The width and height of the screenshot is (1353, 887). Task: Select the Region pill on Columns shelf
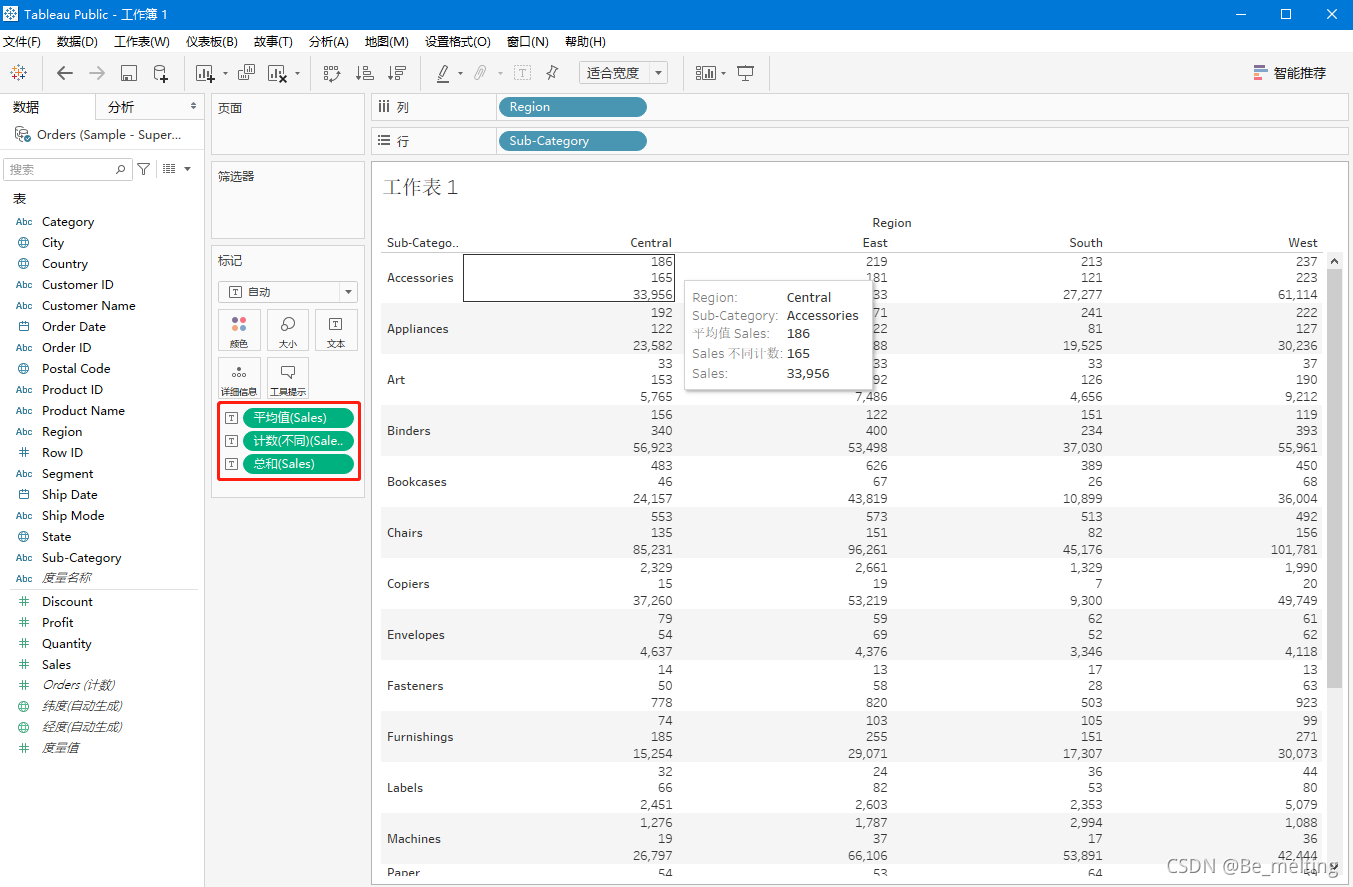[x=572, y=107]
